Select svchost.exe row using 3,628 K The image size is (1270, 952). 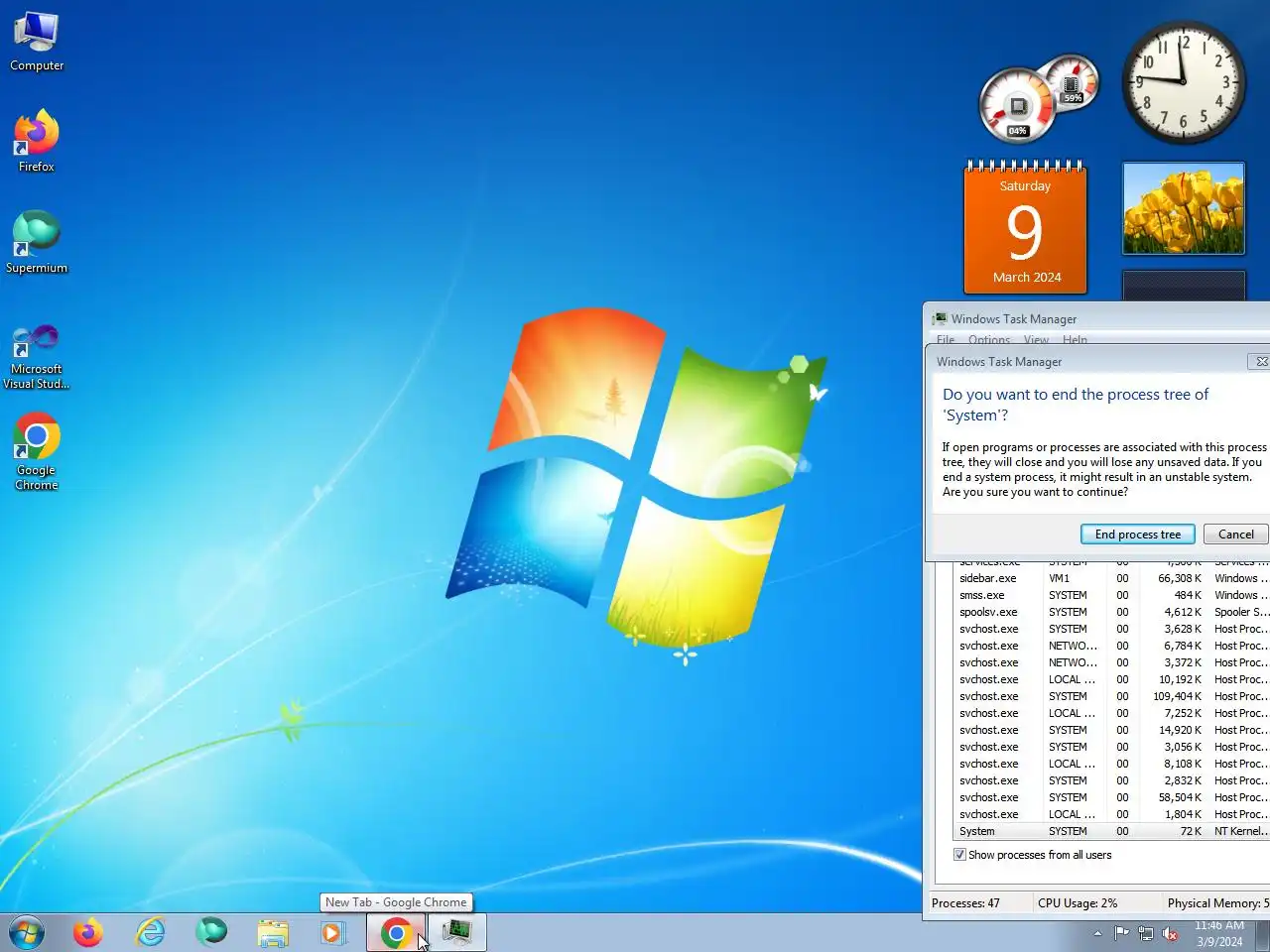[1111, 629]
